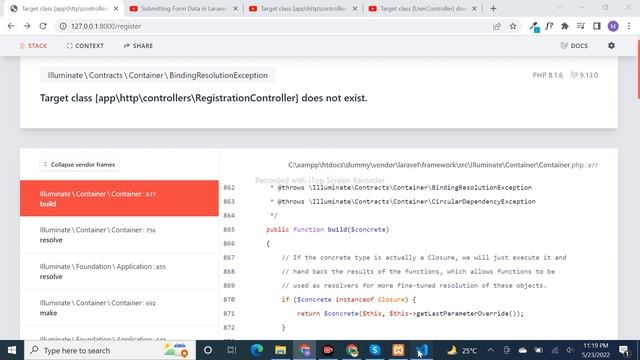Open the color picker eyedropper extension
Screen dimensions: 640x360
(534, 27)
